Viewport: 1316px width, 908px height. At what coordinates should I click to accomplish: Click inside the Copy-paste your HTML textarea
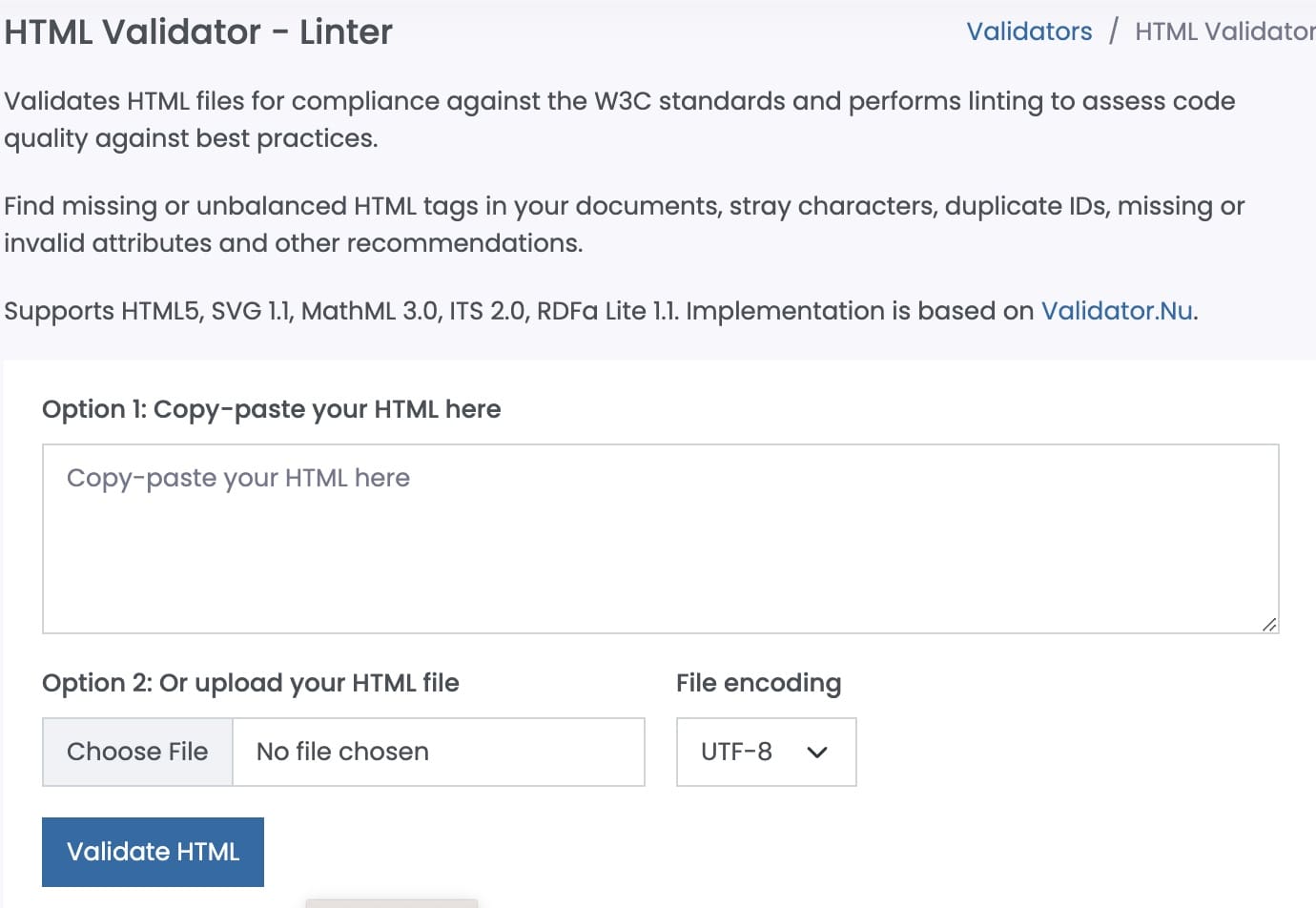(660, 539)
